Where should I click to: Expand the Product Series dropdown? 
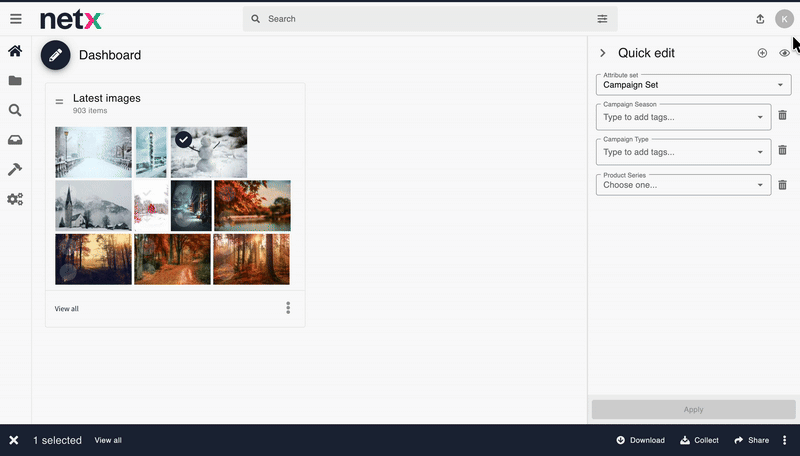tap(762, 185)
